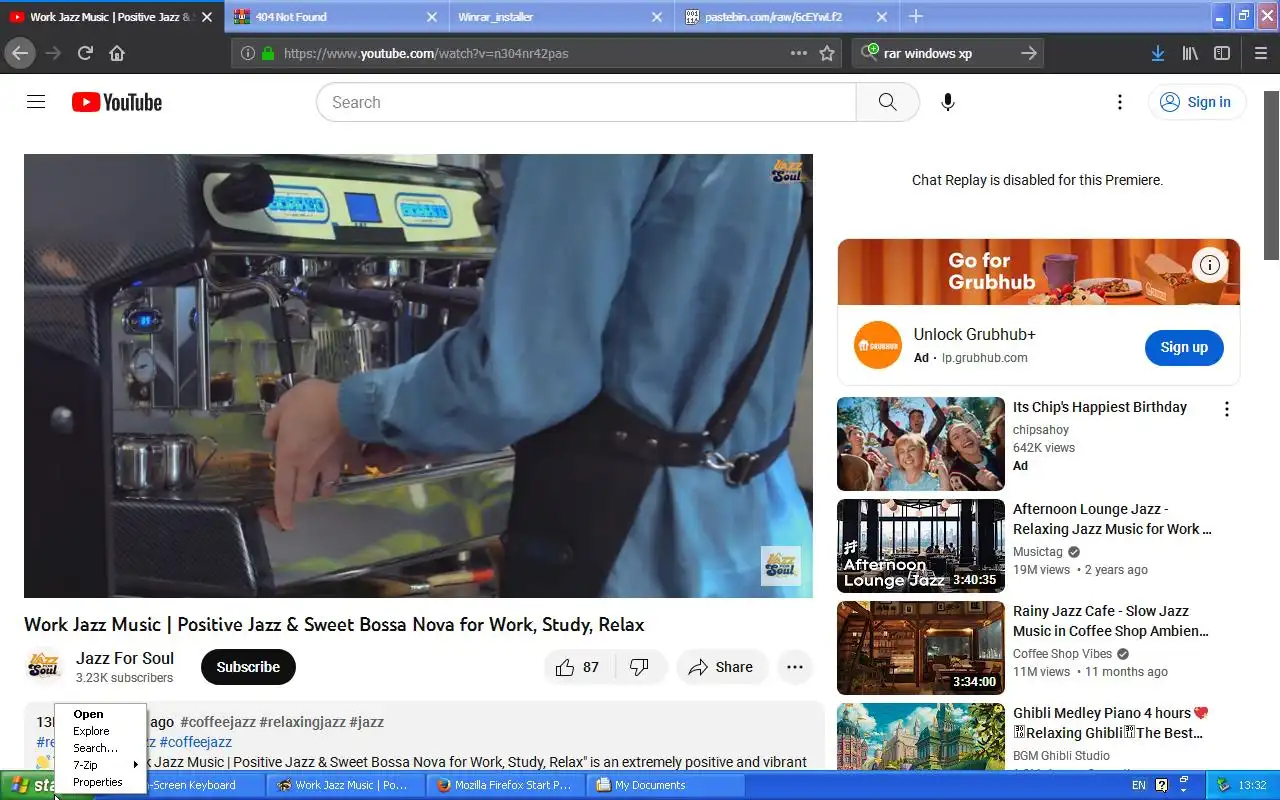Close the Winrar_installer tab
The width and height of the screenshot is (1280, 800).
click(657, 17)
